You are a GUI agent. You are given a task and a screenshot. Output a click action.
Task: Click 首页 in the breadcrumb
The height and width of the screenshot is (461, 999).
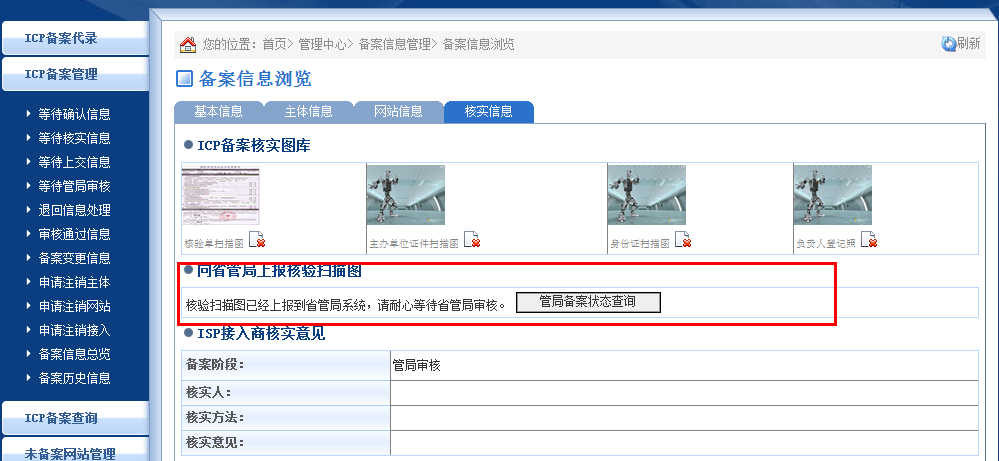point(274,45)
